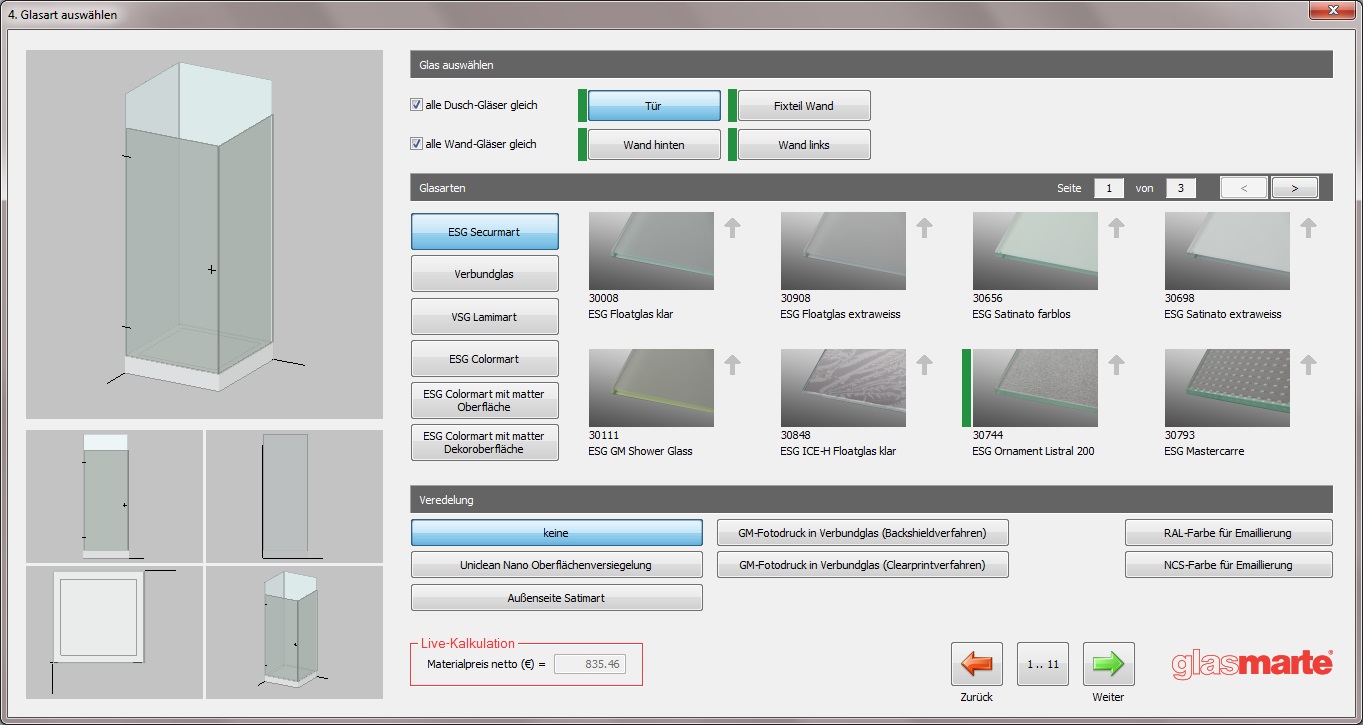Click up arrow beside ESG Mastercarre
Screen dimensions: 1363x725
point(1309,365)
